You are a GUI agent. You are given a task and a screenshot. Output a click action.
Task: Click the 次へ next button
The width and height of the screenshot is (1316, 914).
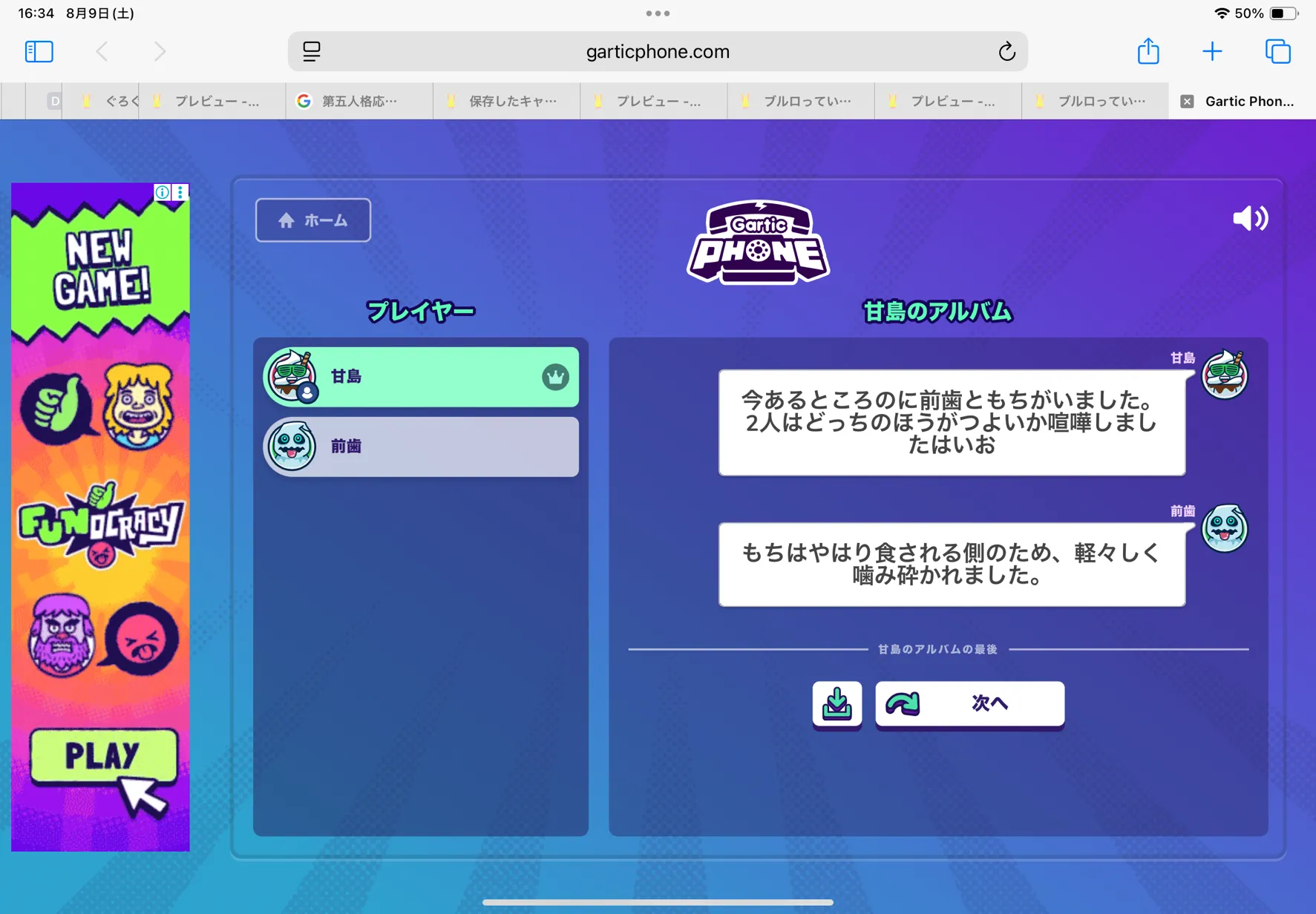pos(969,703)
